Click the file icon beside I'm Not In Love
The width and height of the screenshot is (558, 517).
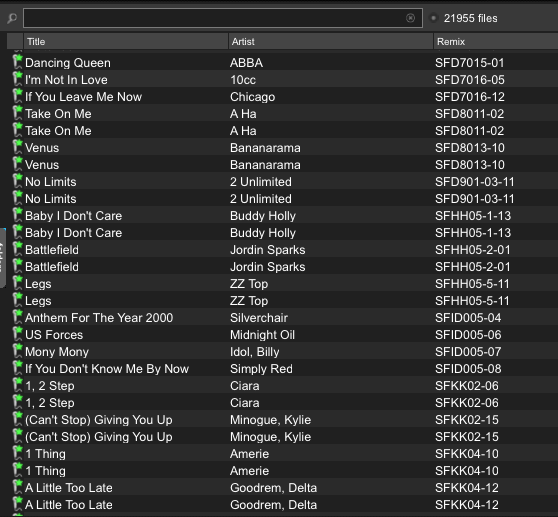pyautogui.click(x=17, y=79)
